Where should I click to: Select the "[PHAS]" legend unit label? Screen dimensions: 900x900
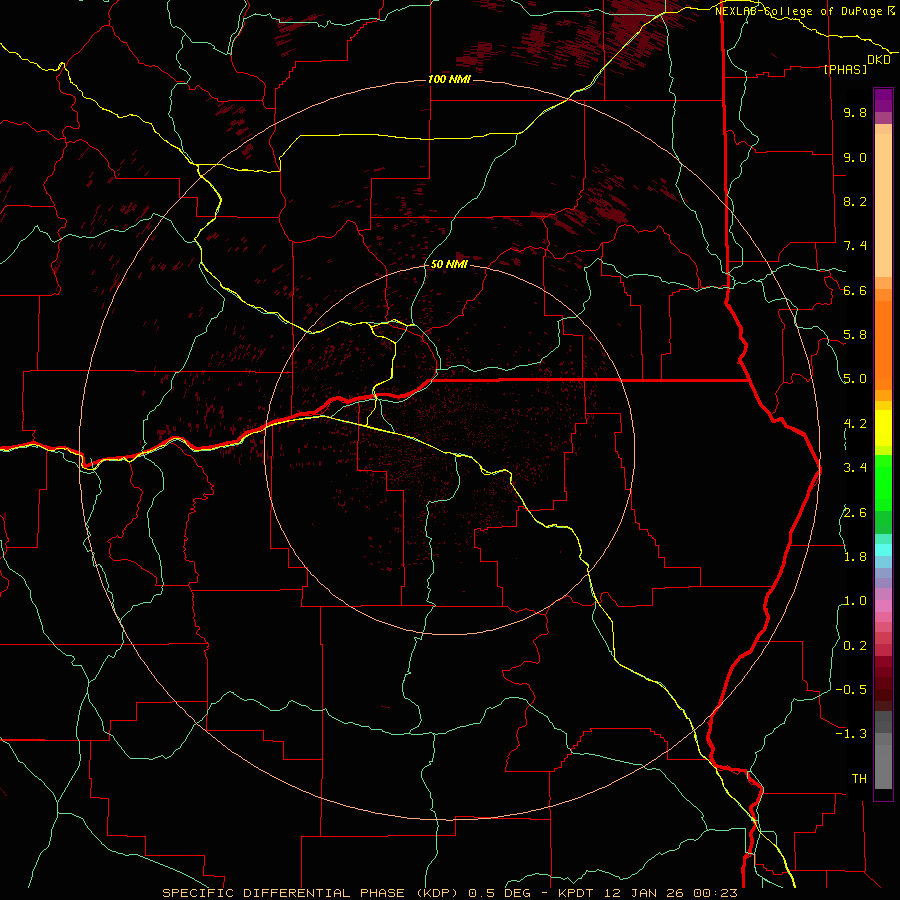pos(845,69)
